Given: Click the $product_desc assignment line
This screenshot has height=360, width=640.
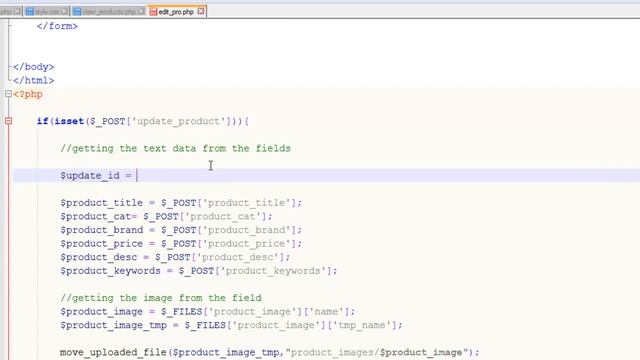Looking at the screenshot, I should click(176, 257).
